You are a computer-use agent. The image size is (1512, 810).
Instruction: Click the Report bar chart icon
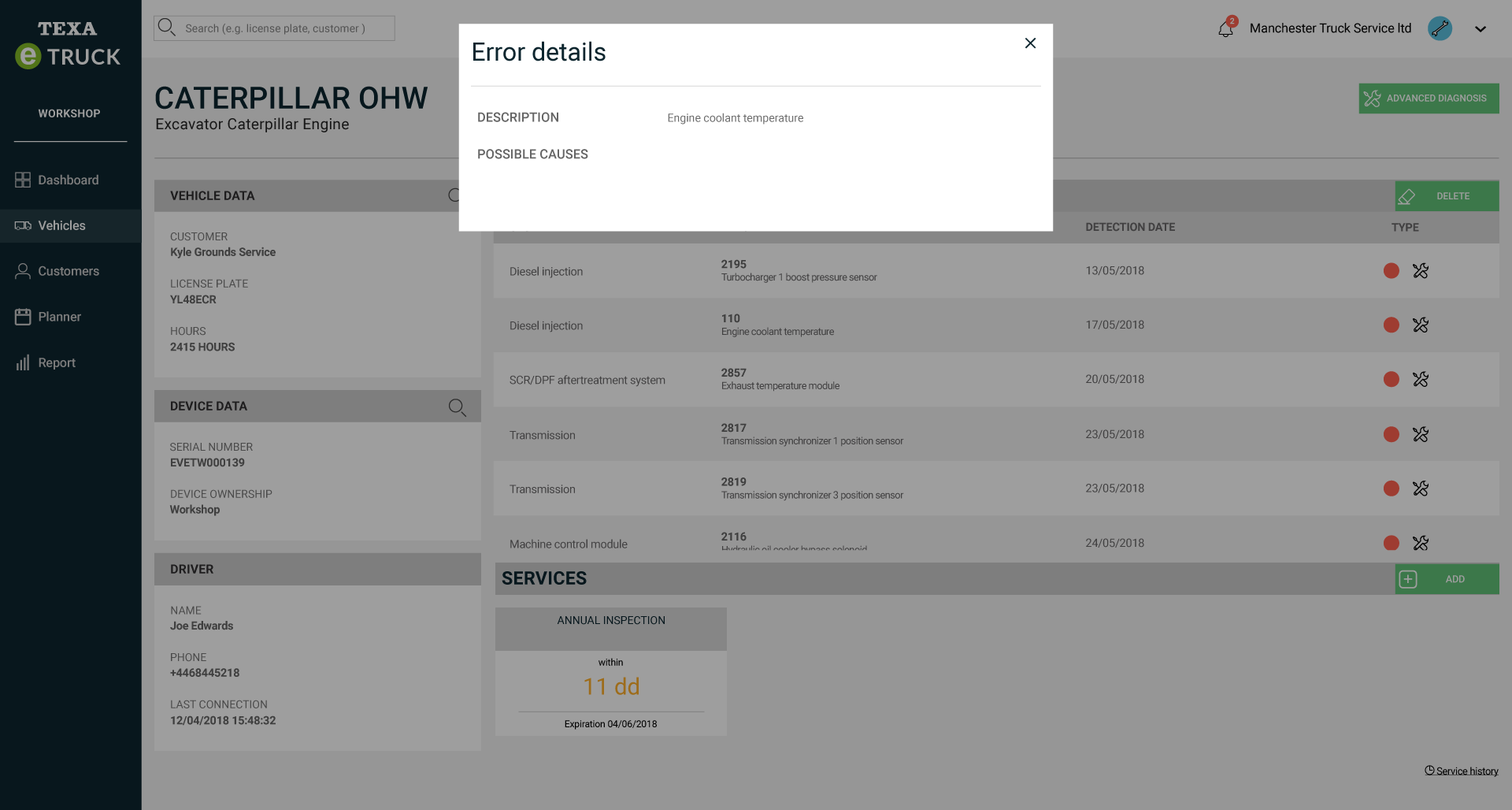coord(23,362)
